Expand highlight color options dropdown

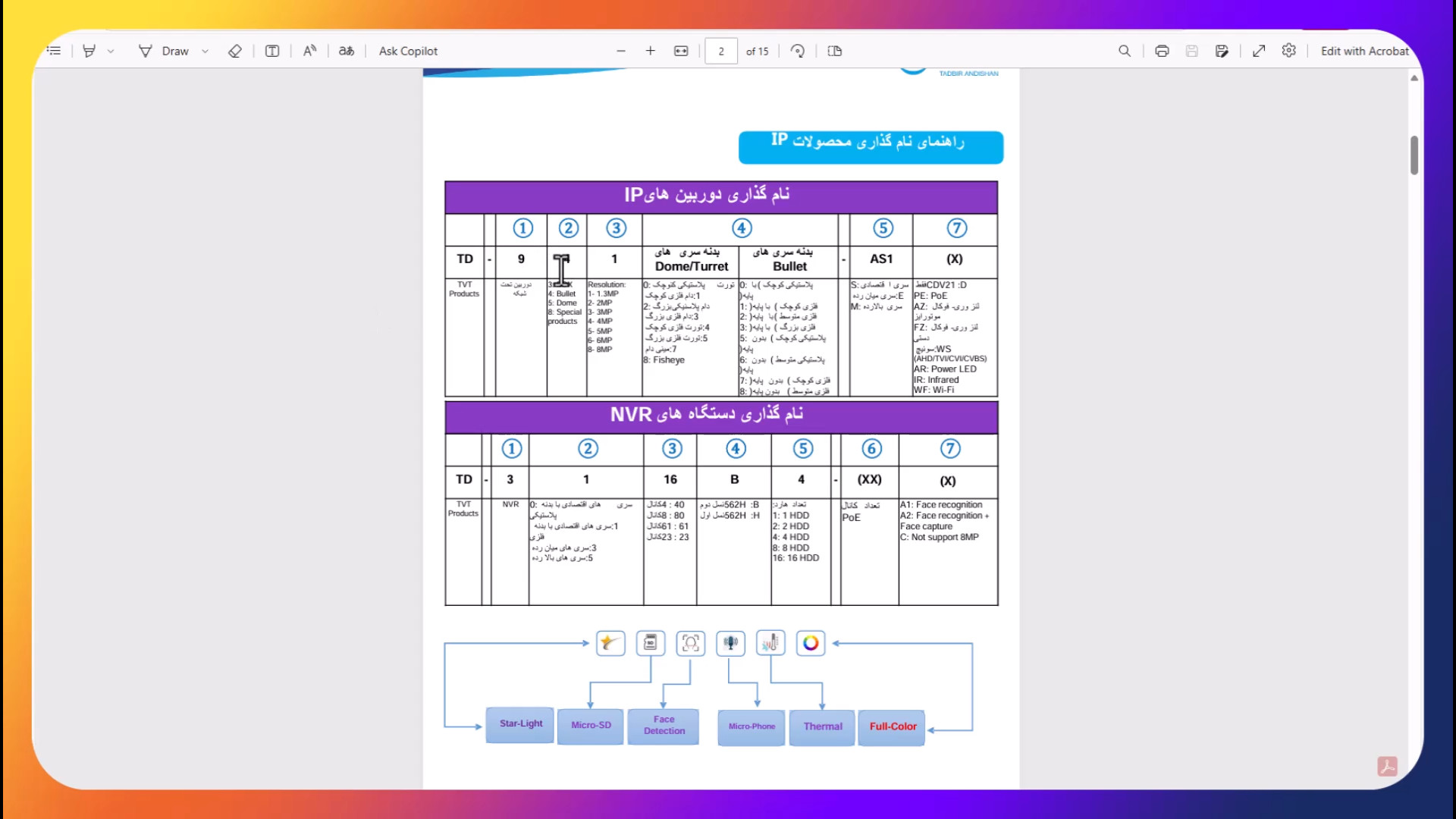click(111, 51)
